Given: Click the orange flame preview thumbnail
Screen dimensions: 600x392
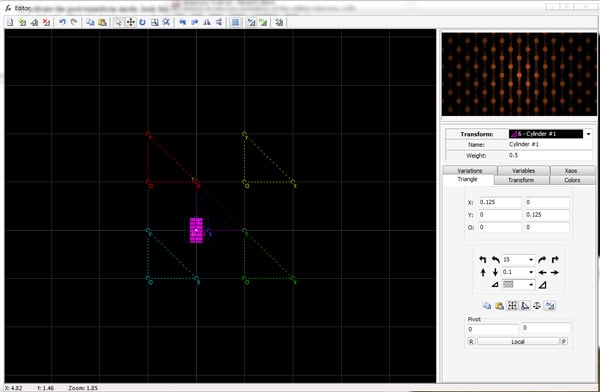Looking at the screenshot, I should pyautogui.click(x=519, y=74).
